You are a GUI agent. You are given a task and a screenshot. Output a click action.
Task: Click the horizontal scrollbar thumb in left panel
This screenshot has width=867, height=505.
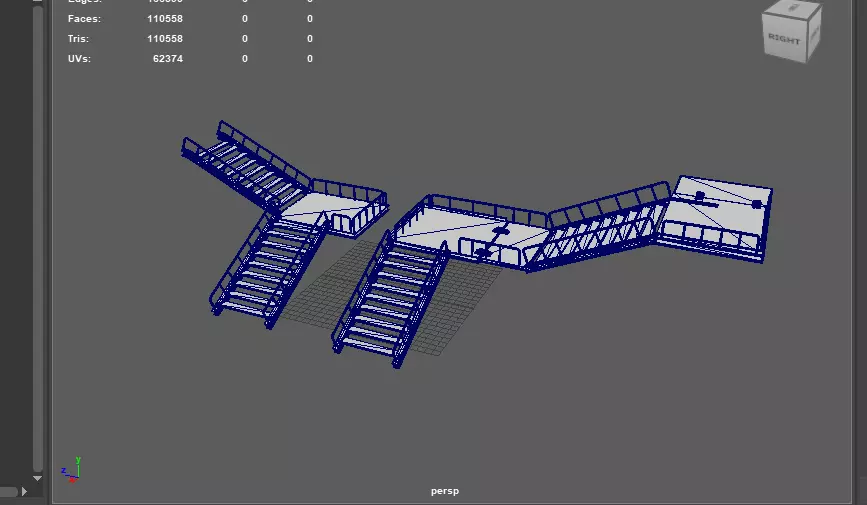pyautogui.click(x=9, y=491)
